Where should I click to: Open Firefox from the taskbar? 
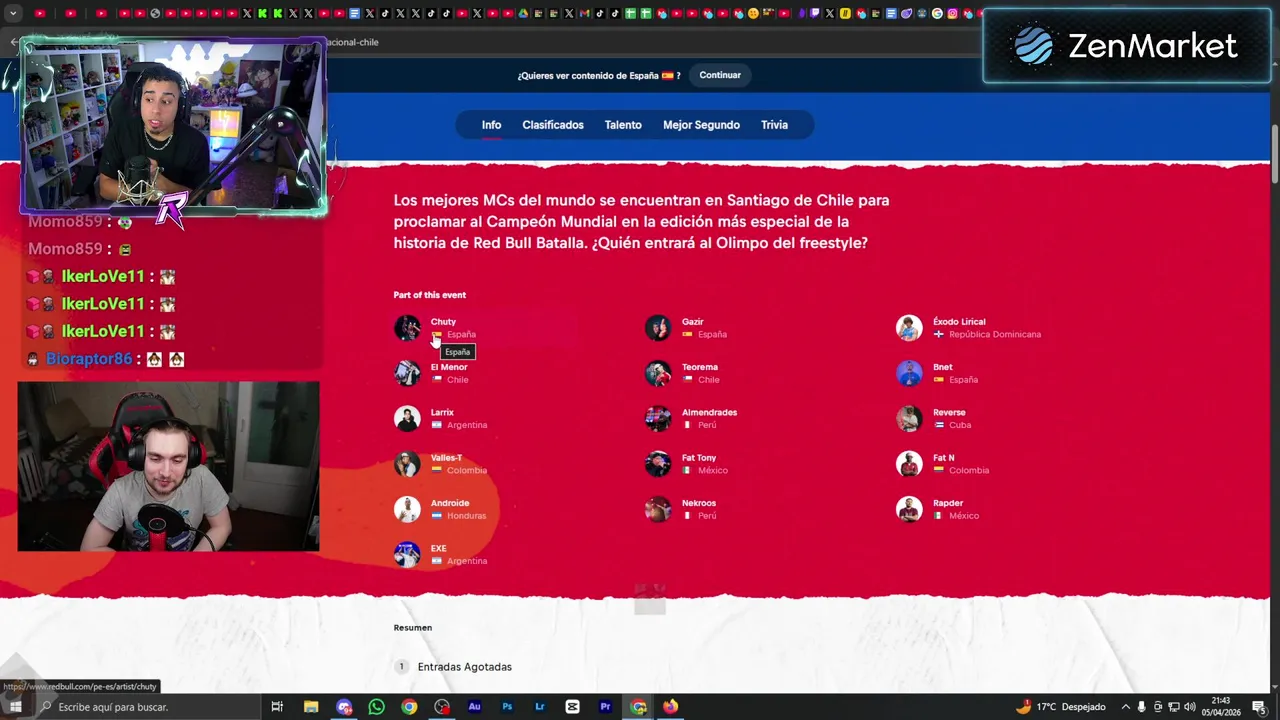(670, 707)
